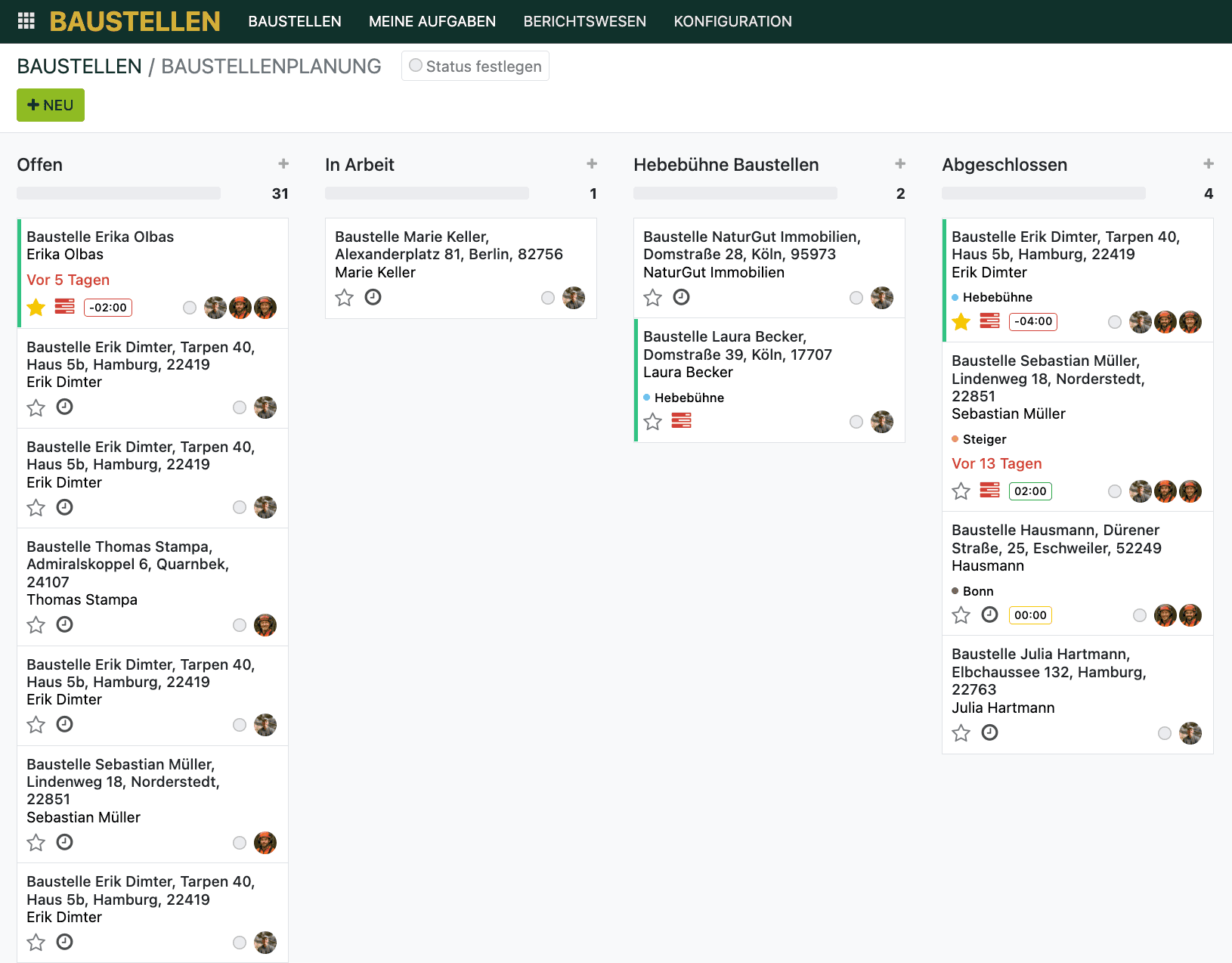
Task: Star the Sebastian Müller card in Abgeschlossen
Action: (x=961, y=491)
